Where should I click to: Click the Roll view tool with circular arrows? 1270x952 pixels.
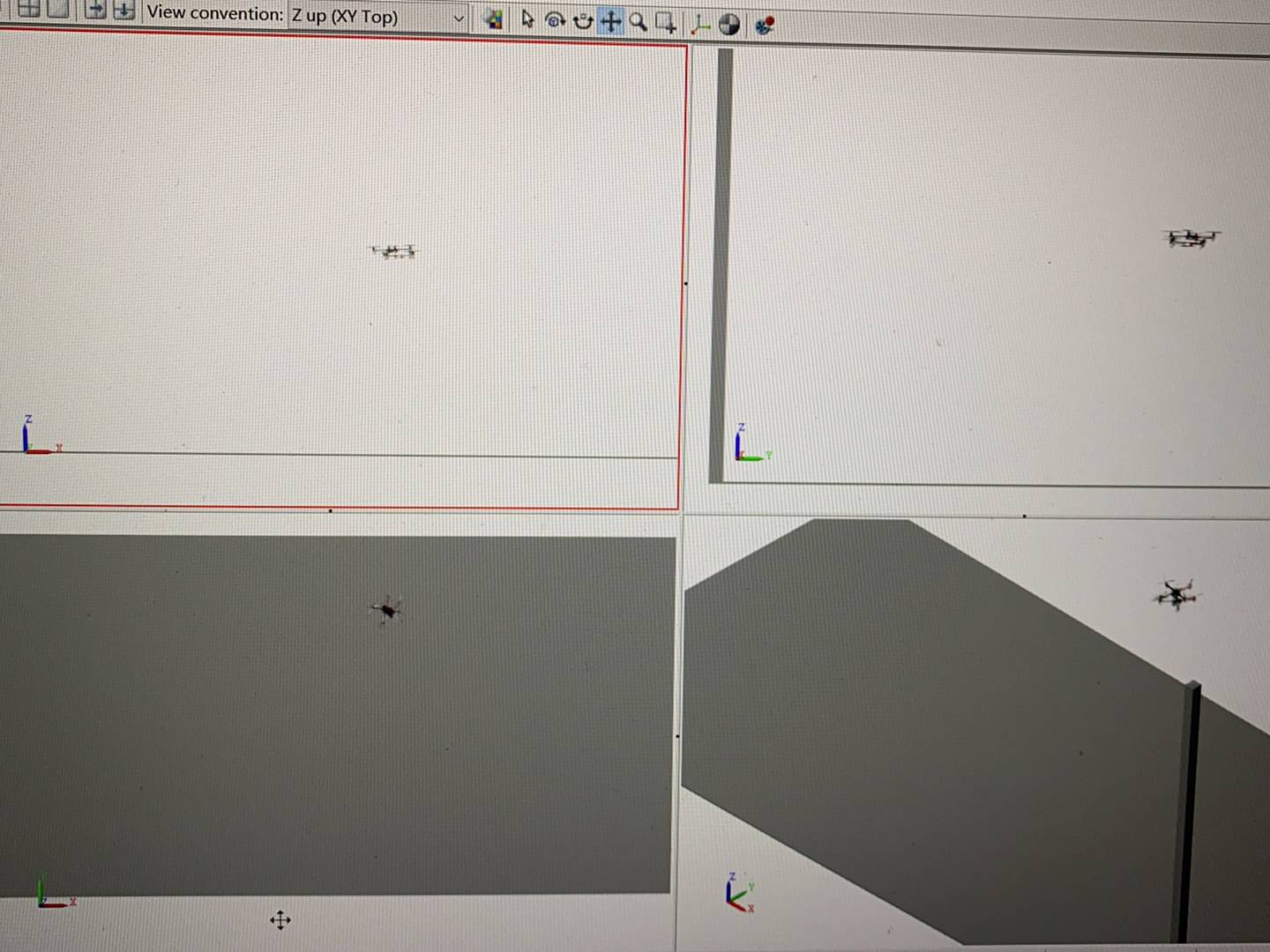584,21
